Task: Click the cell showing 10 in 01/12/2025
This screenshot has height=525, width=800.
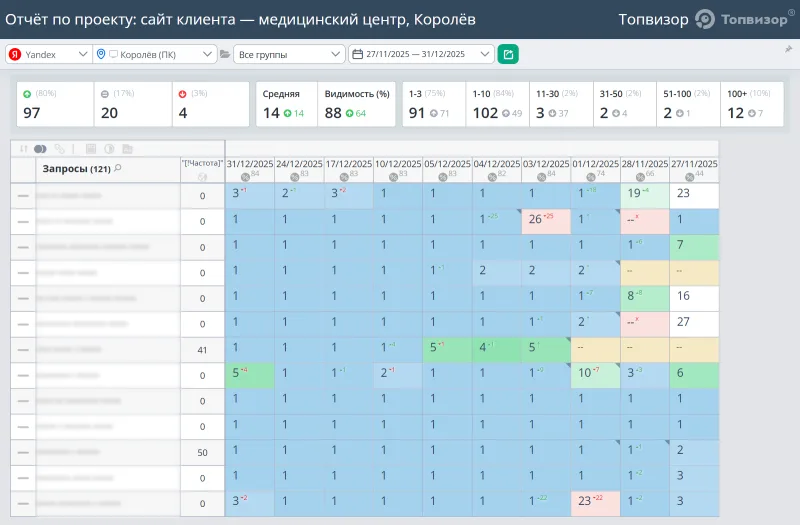Action: click(x=595, y=375)
